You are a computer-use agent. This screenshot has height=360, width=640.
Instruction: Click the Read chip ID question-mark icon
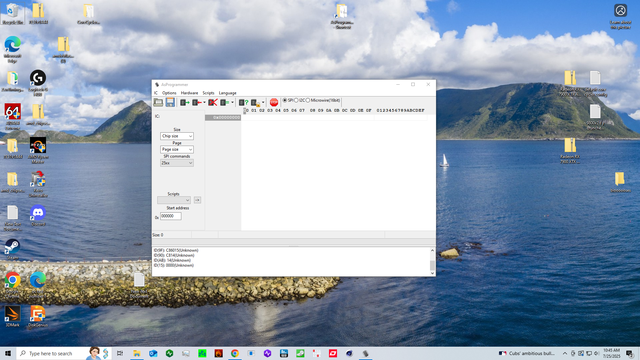243,102
